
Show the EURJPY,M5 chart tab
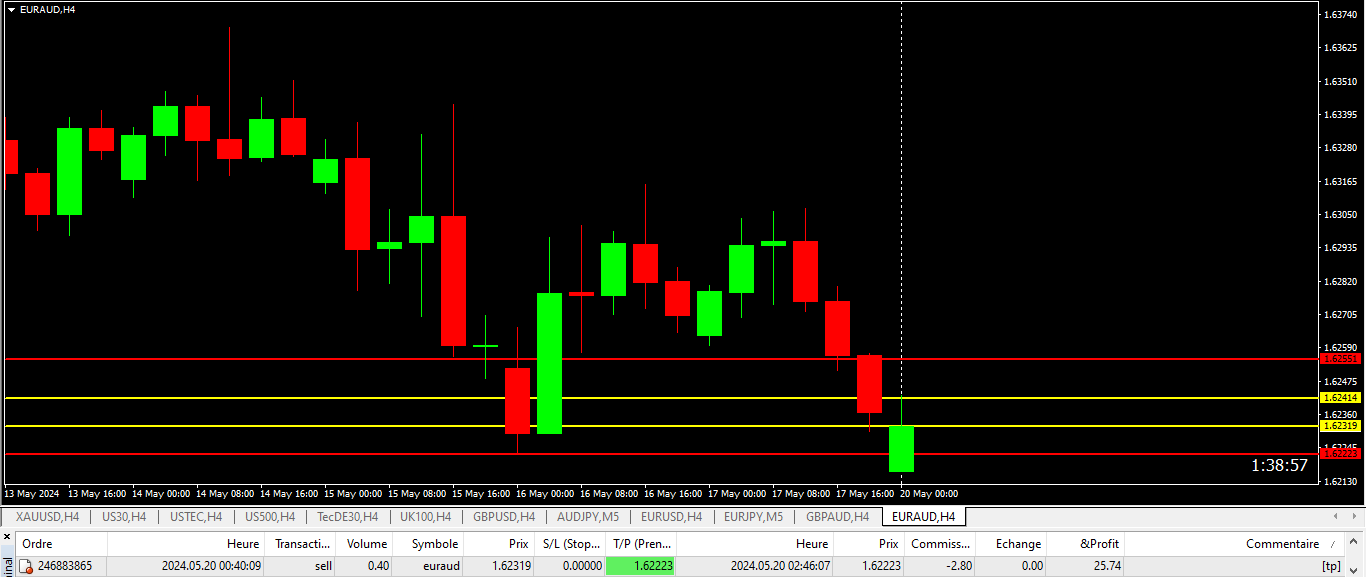tap(753, 517)
